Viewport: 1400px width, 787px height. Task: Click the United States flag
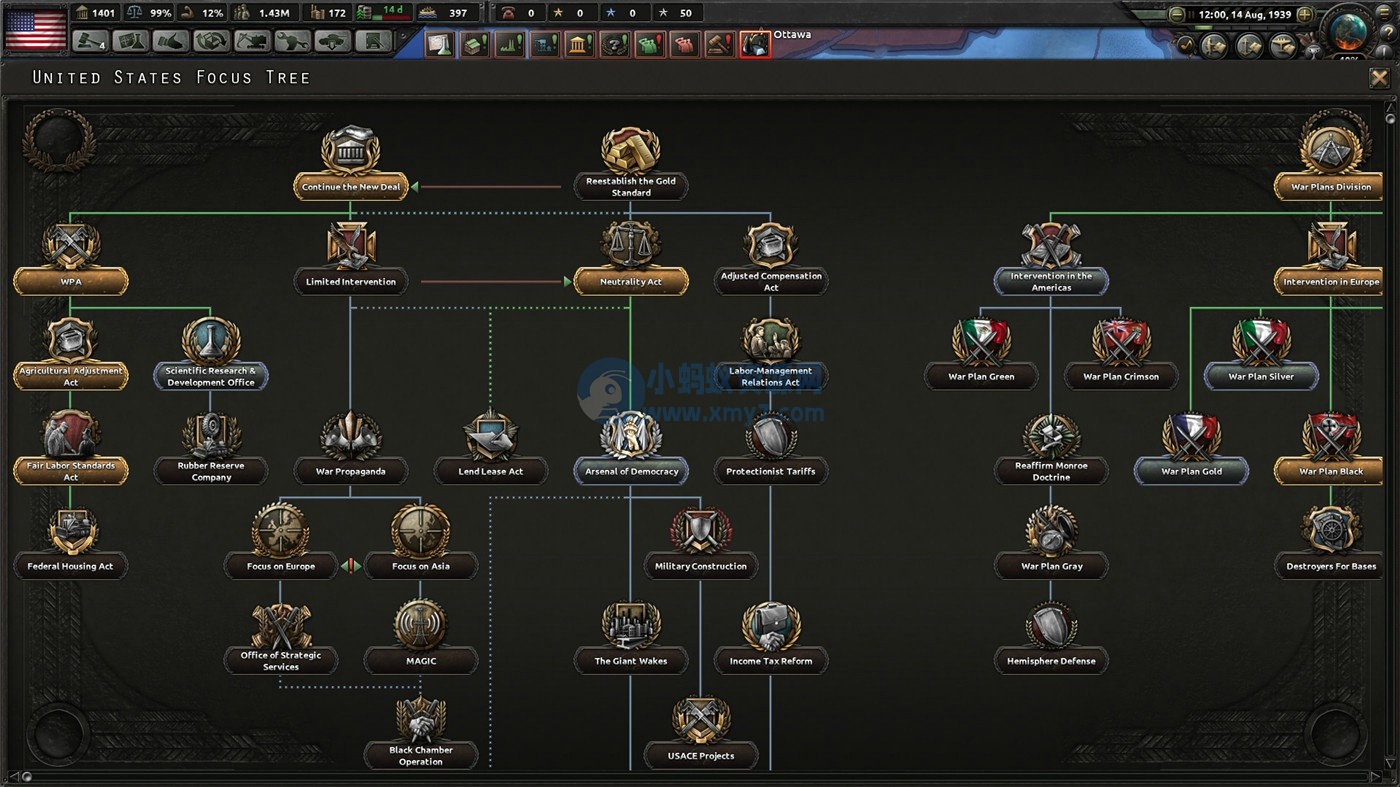[35, 28]
